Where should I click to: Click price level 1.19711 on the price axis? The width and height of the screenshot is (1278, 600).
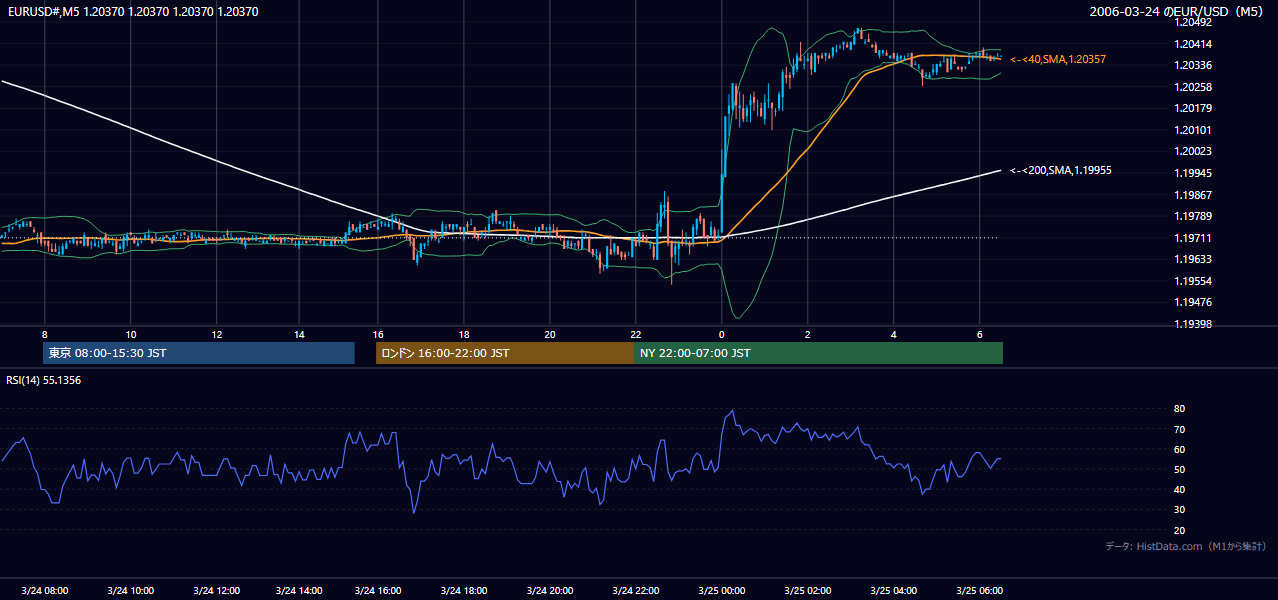[1192, 238]
